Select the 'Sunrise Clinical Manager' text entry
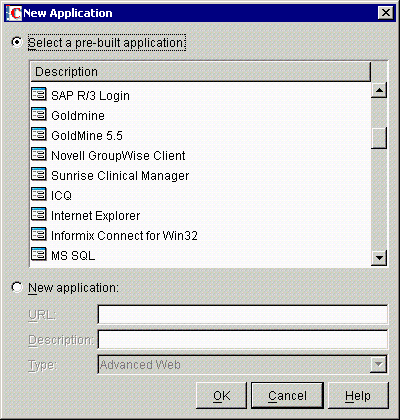 (x=120, y=176)
